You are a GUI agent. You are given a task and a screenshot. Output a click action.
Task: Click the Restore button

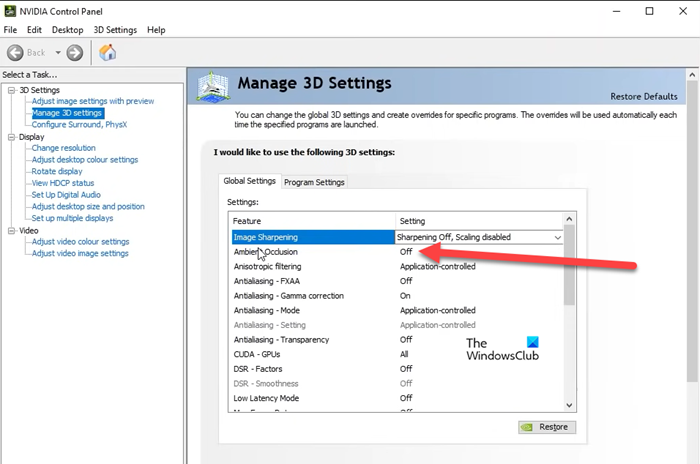point(546,427)
